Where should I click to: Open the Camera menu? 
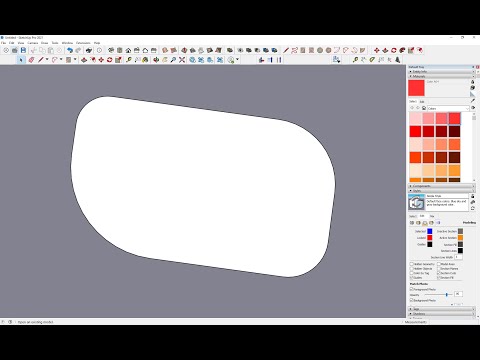pyautogui.click(x=33, y=43)
